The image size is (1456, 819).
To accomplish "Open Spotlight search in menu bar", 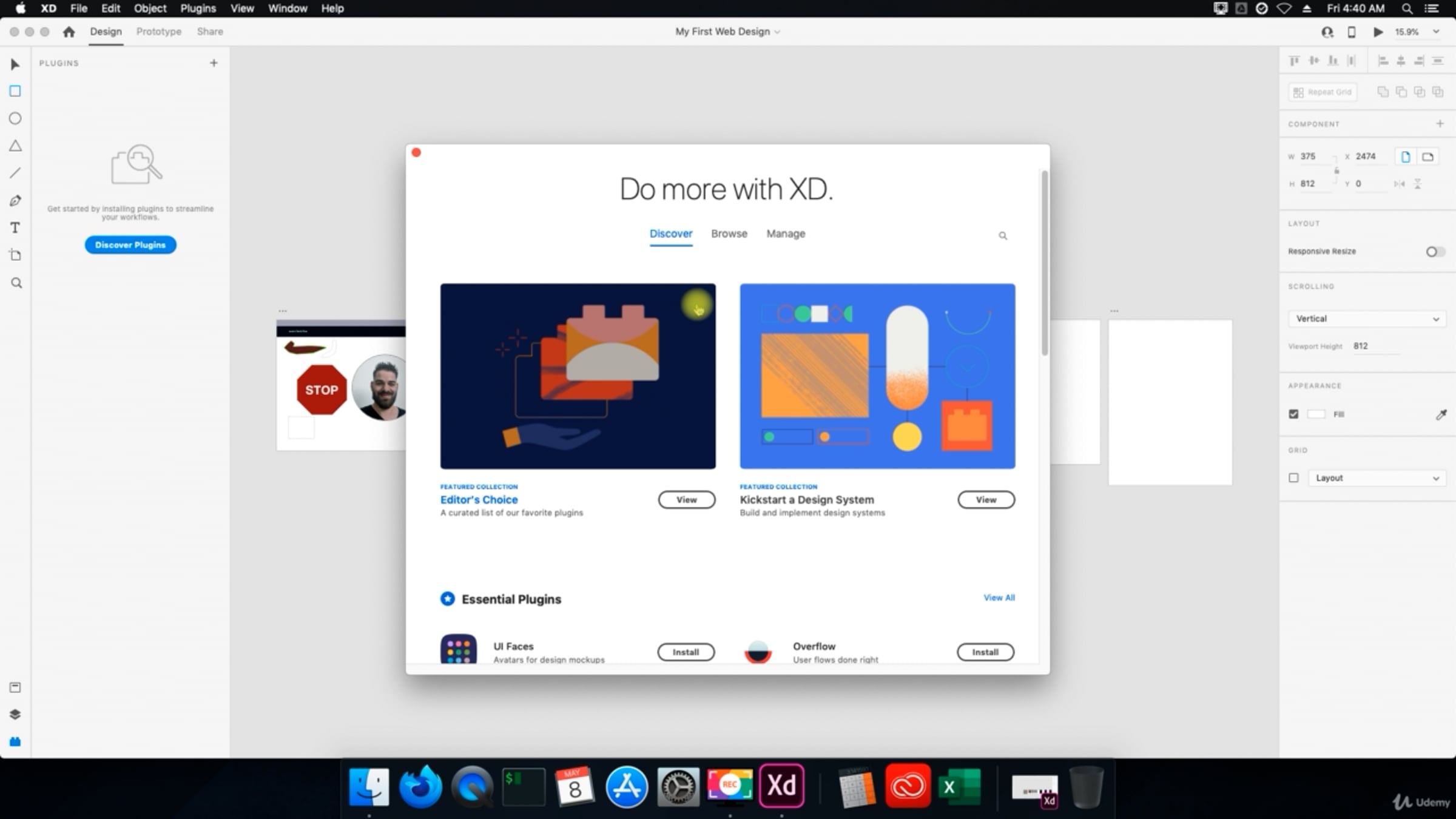I will pyautogui.click(x=1407, y=8).
